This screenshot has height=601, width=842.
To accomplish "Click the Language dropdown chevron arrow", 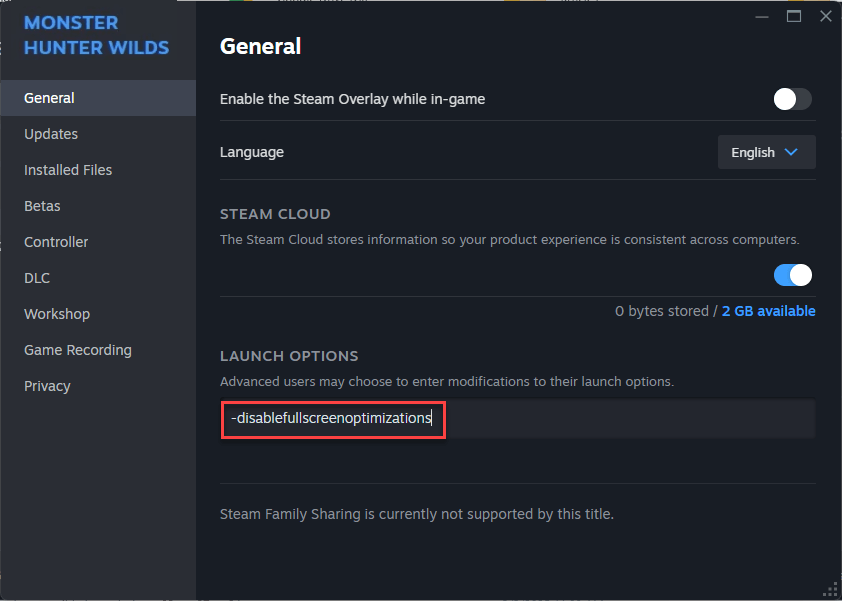I will coord(791,152).
